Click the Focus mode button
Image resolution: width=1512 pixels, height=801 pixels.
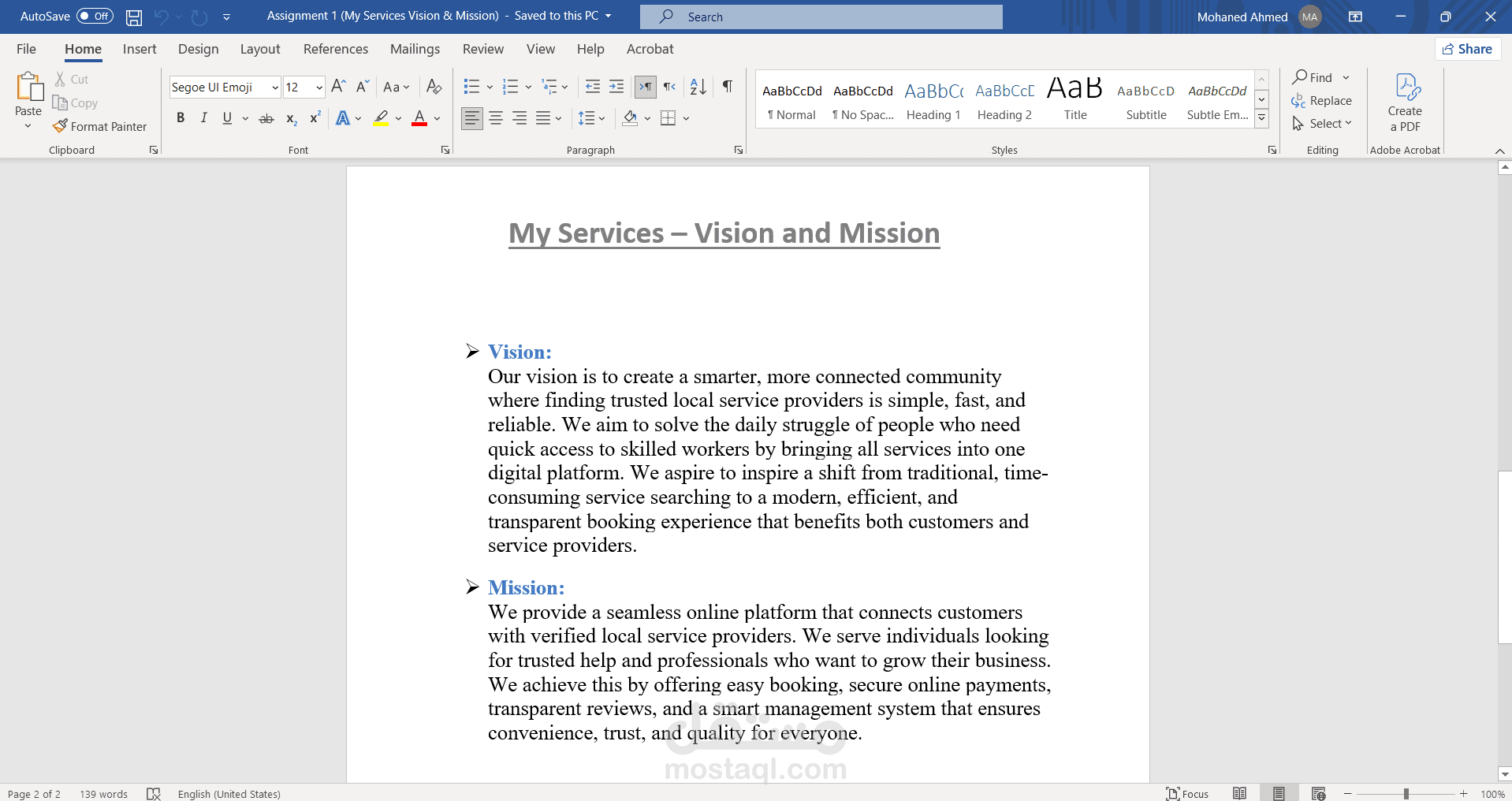(1188, 794)
